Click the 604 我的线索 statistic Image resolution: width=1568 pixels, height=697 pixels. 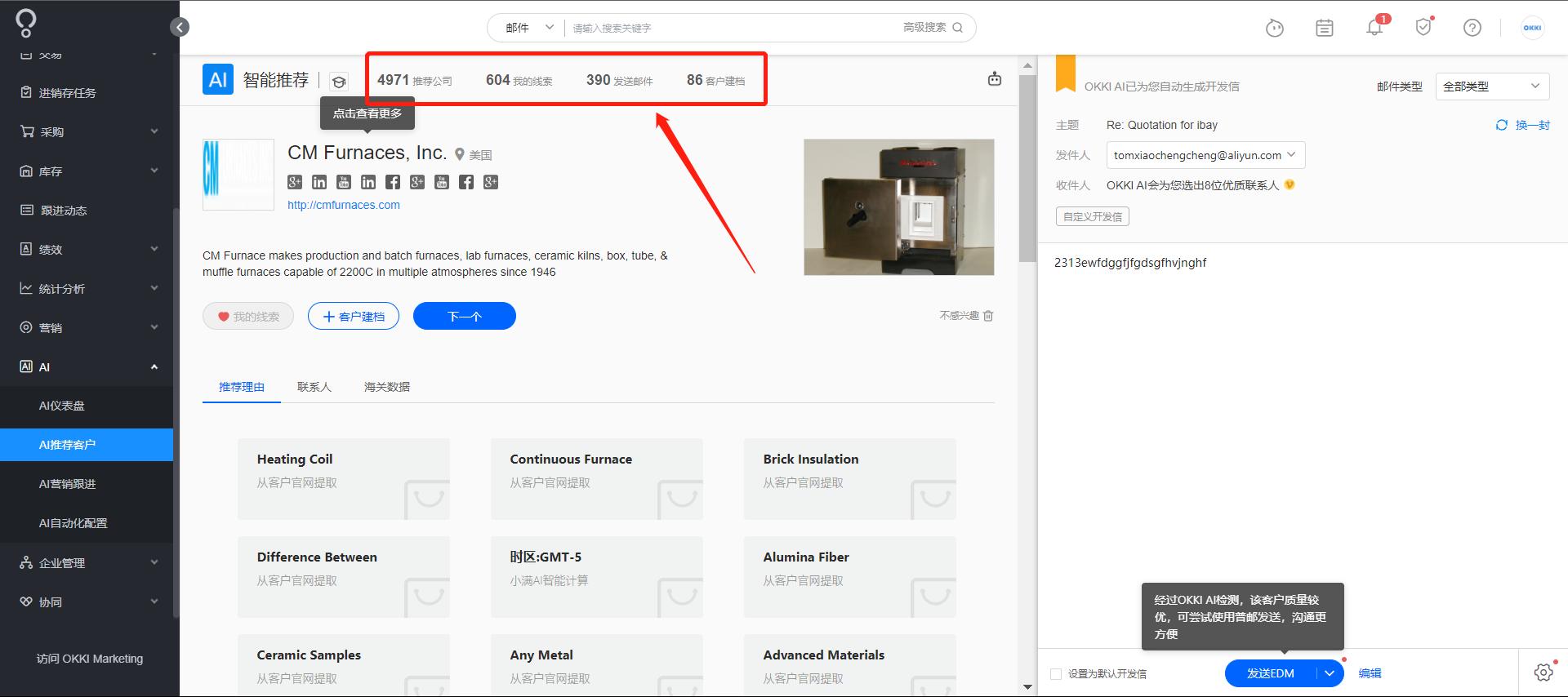[x=519, y=80]
